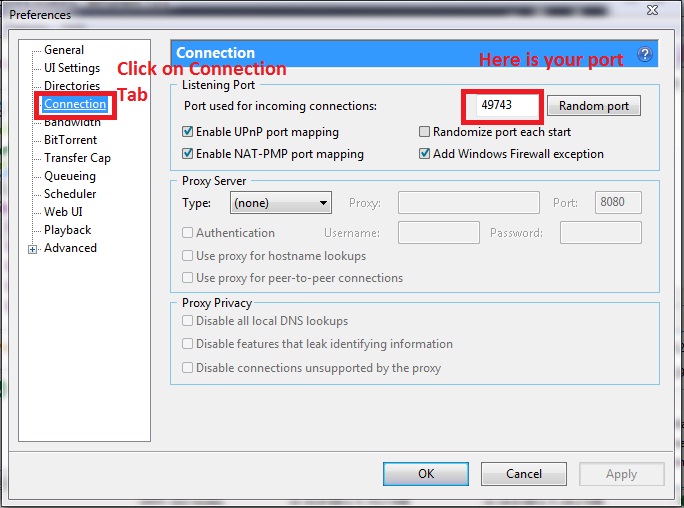Click the Random port button

[594, 106]
